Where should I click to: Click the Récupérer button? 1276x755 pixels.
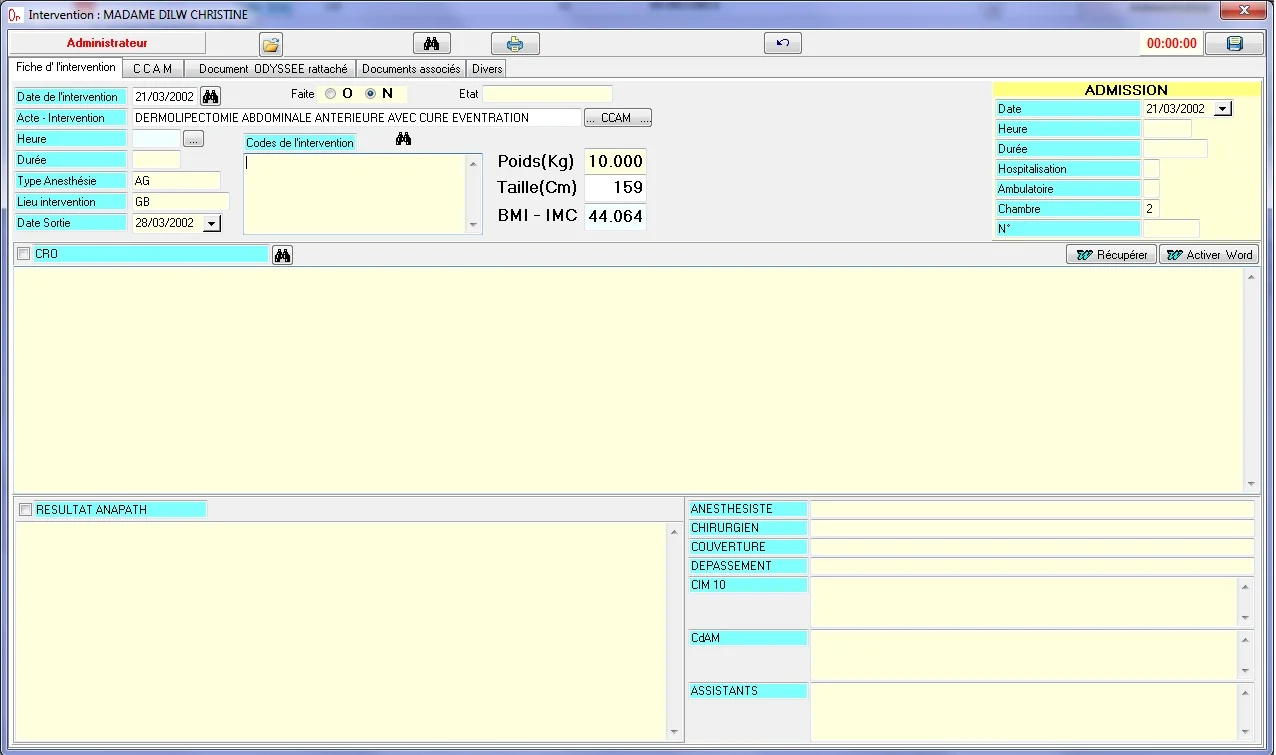coord(1111,255)
